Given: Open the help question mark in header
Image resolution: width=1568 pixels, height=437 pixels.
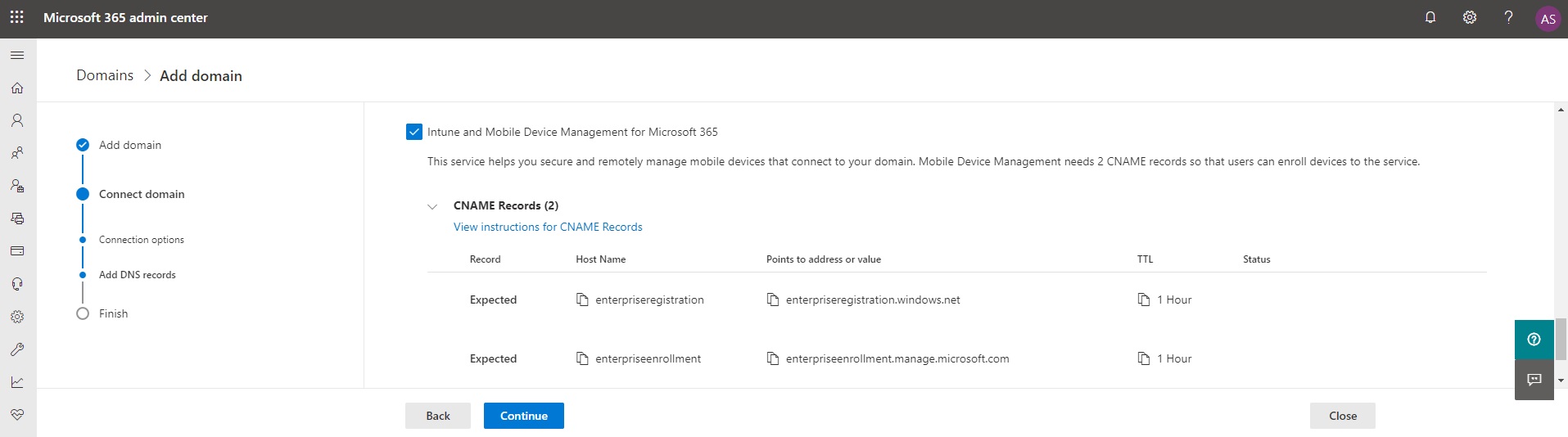Looking at the screenshot, I should click(1508, 17).
